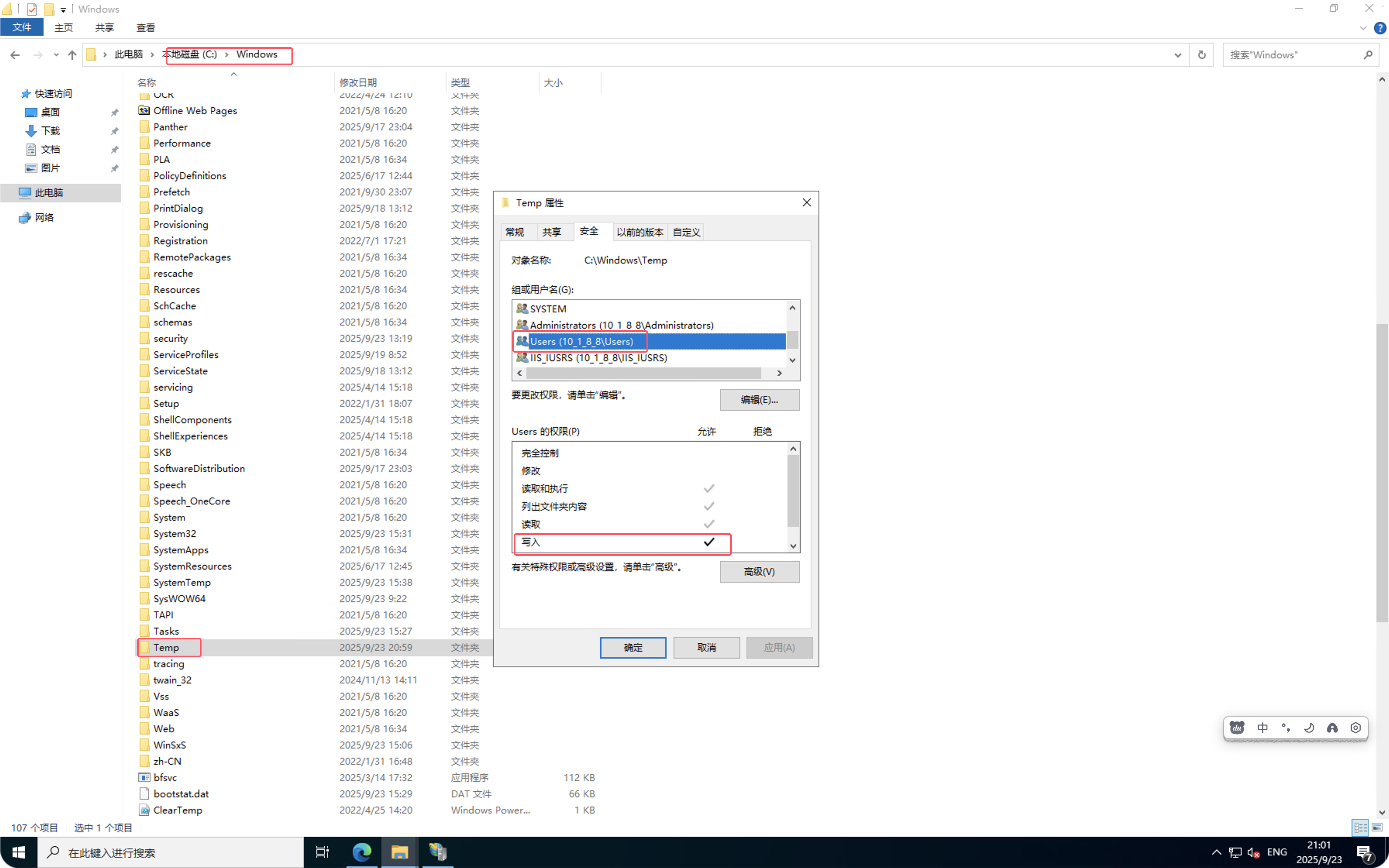Switch to large icons view layout
The height and width of the screenshot is (868, 1389).
point(1377,827)
